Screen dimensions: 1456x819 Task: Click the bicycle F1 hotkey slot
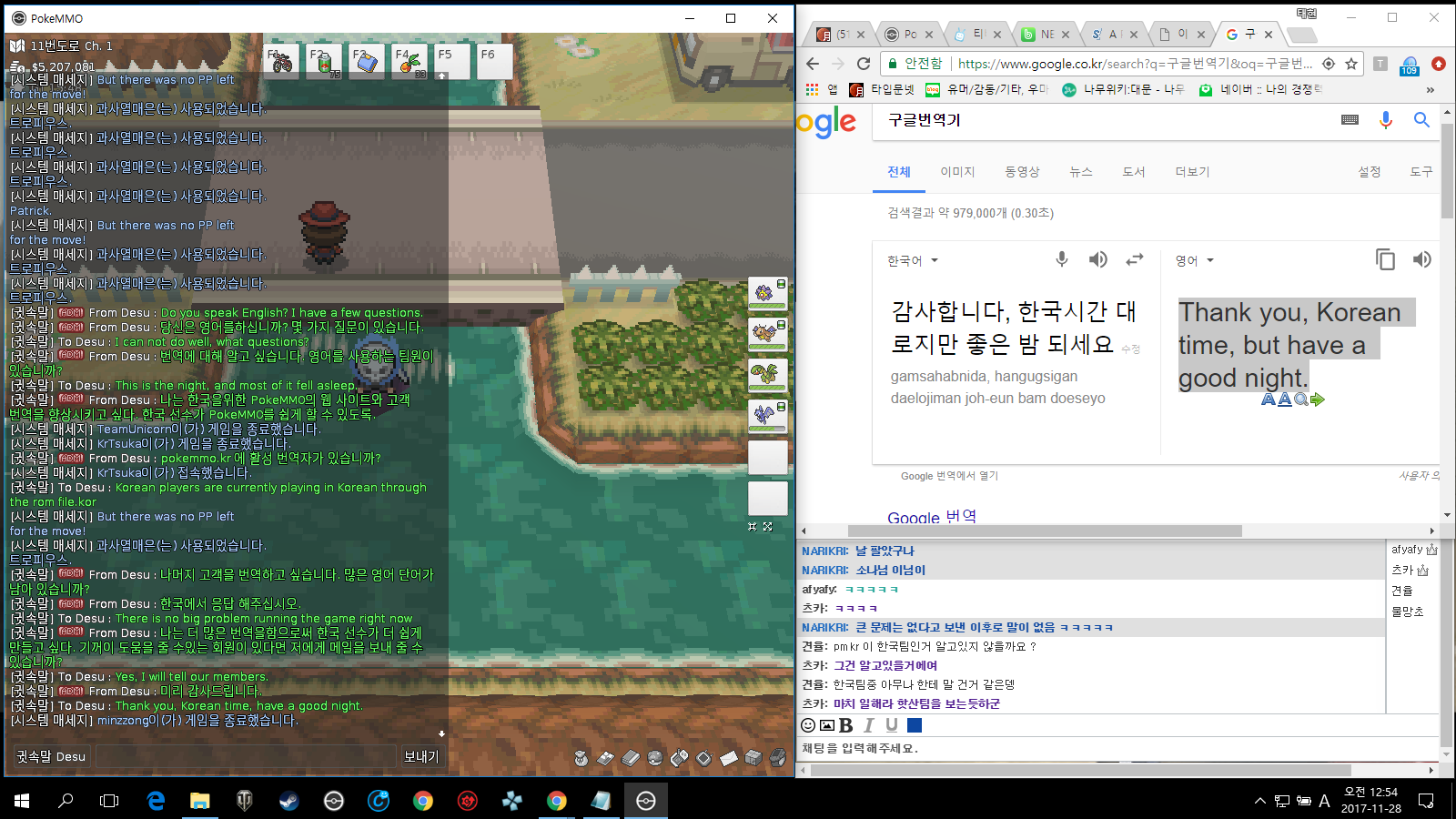tap(281, 62)
